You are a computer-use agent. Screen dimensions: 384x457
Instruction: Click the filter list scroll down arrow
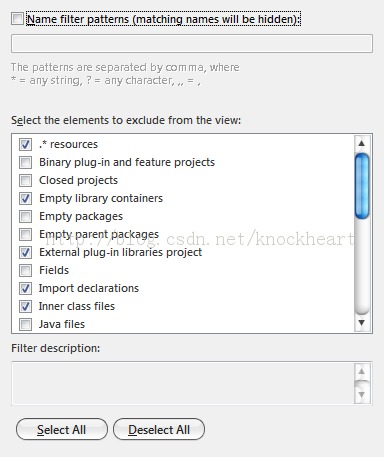[362, 323]
